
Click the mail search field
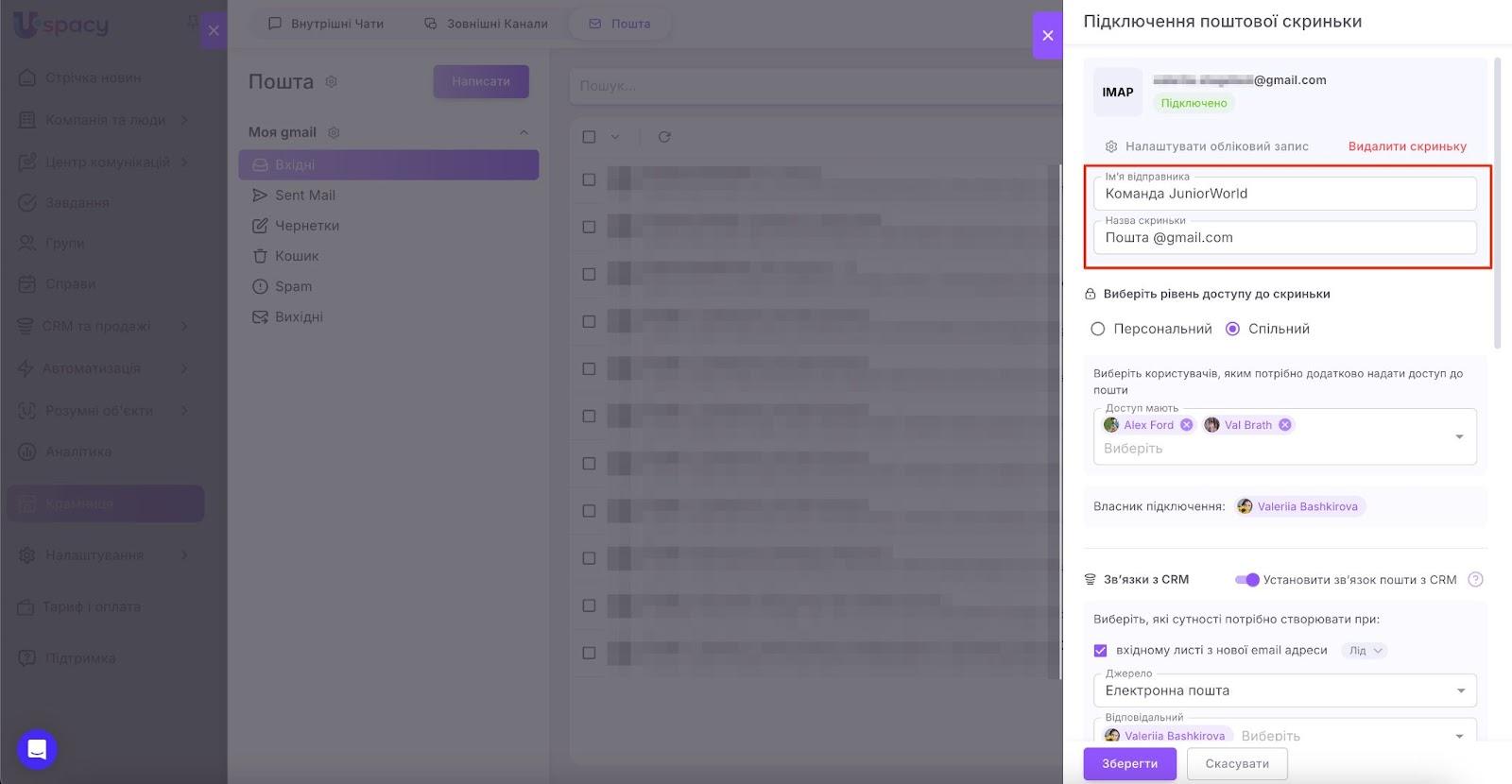click(x=816, y=85)
